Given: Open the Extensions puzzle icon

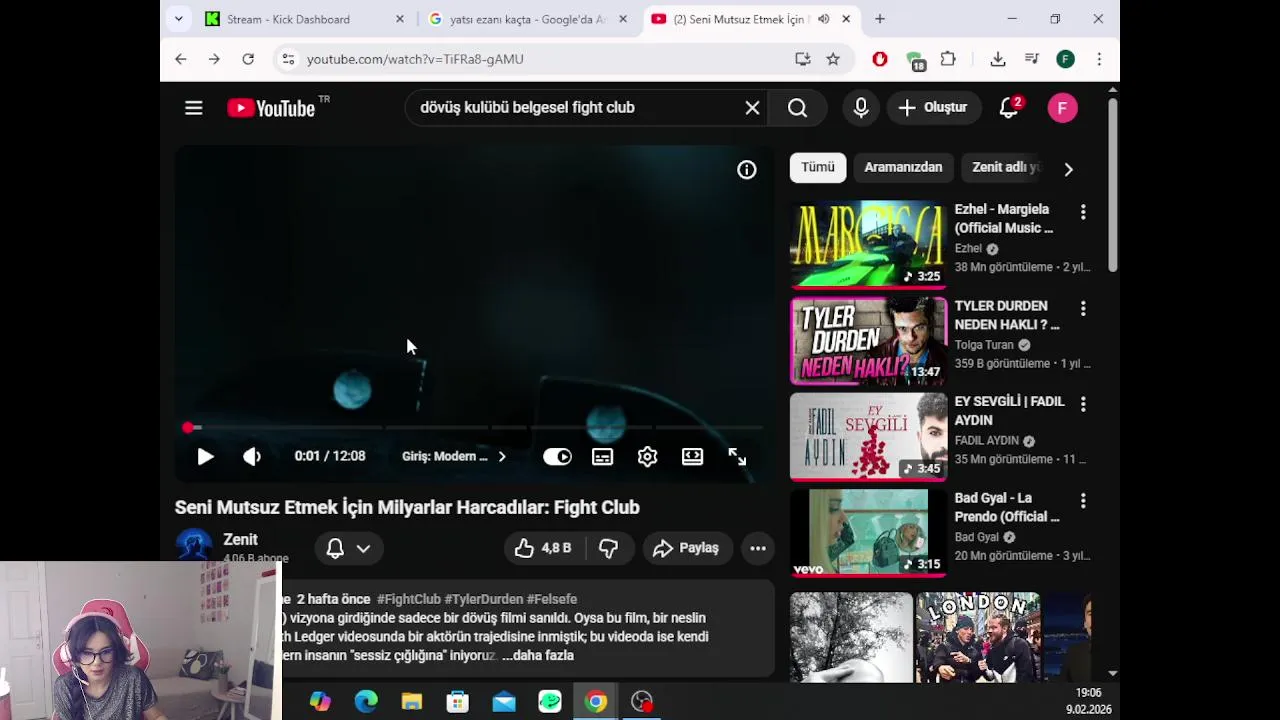Looking at the screenshot, I should coord(948,59).
